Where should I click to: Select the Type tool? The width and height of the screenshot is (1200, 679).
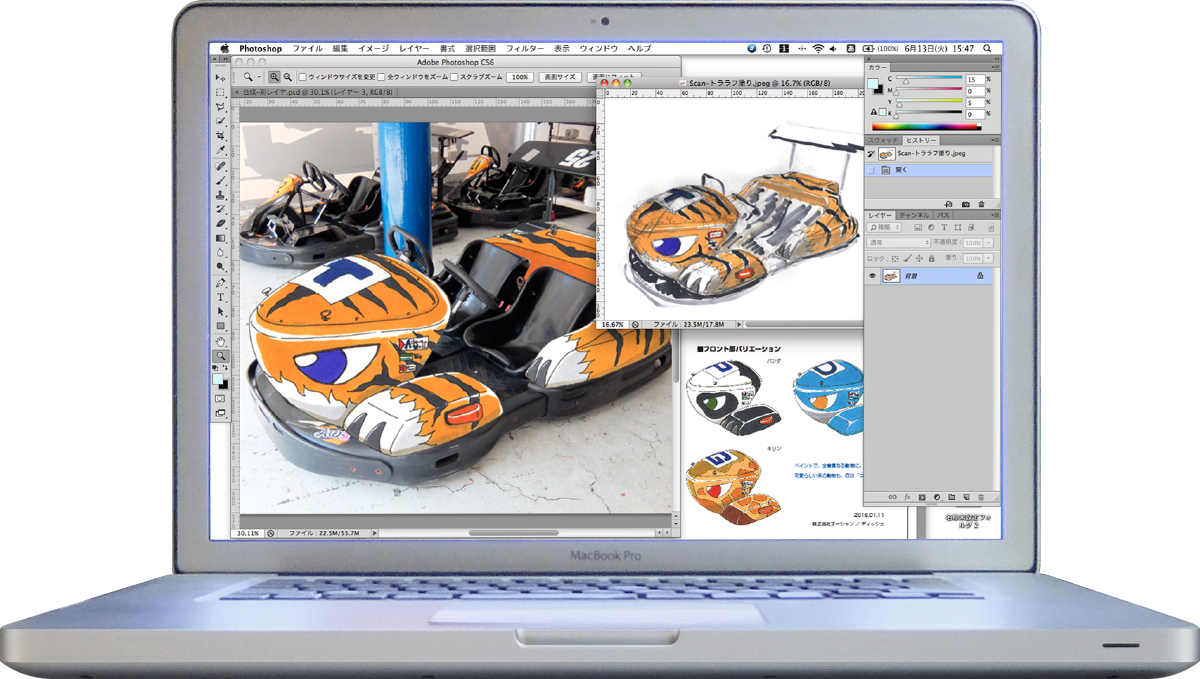point(220,297)
